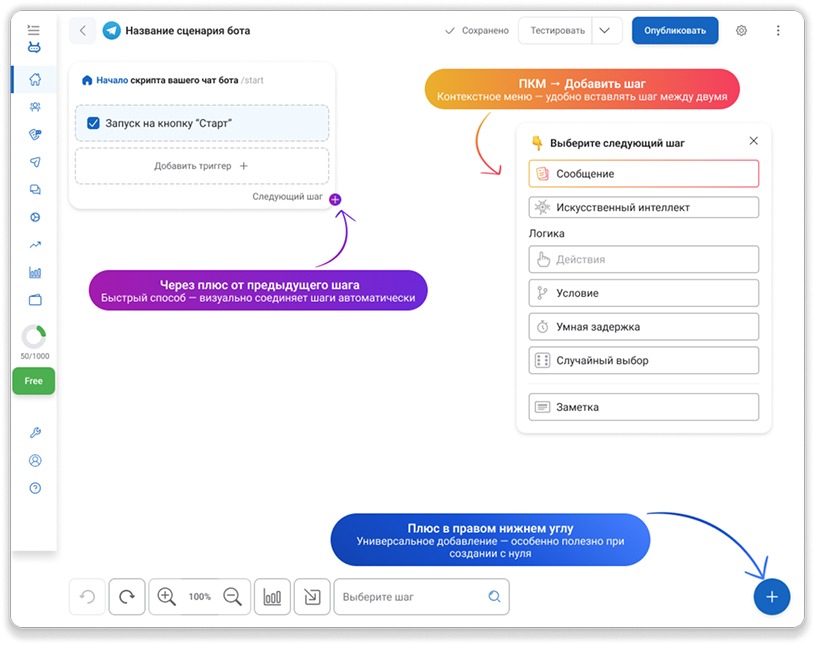Click the "Опубликовать" button

(675, 31)
